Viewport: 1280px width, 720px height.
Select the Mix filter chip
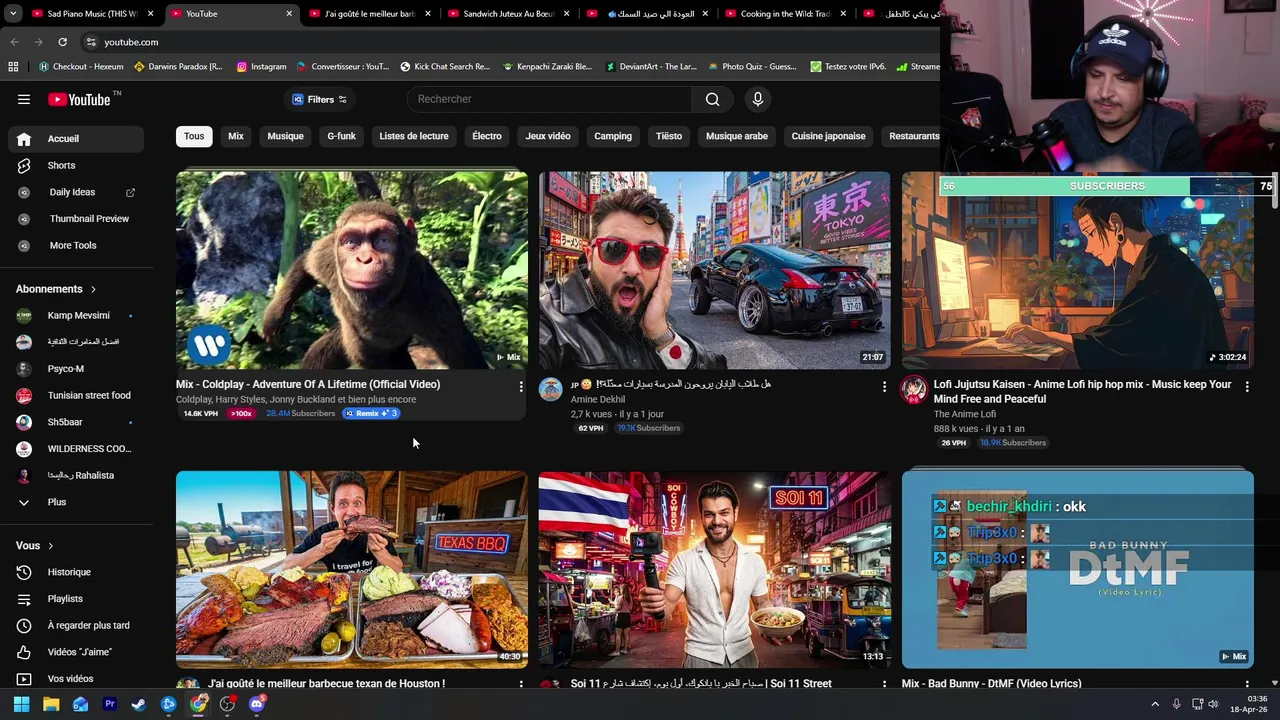click(x=236, y=136)
